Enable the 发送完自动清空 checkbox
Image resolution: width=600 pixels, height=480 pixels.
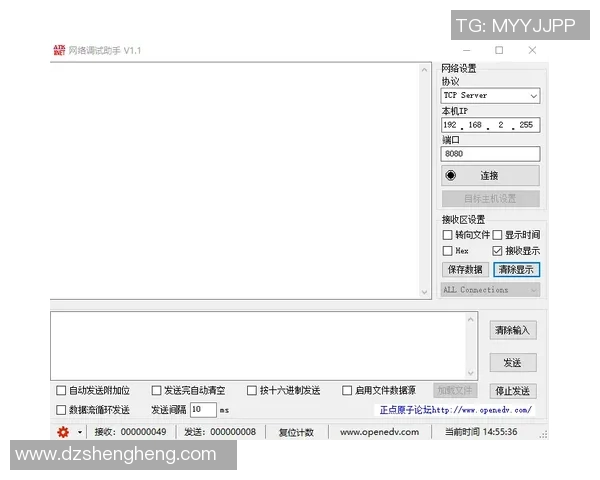tap(156, 390)
